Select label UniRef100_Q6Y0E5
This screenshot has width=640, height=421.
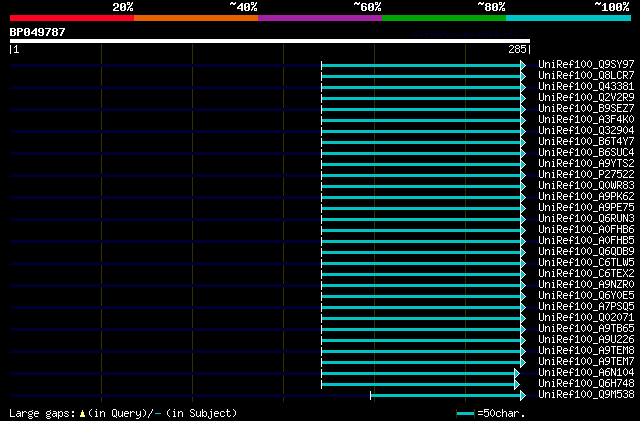coord(586,296)
